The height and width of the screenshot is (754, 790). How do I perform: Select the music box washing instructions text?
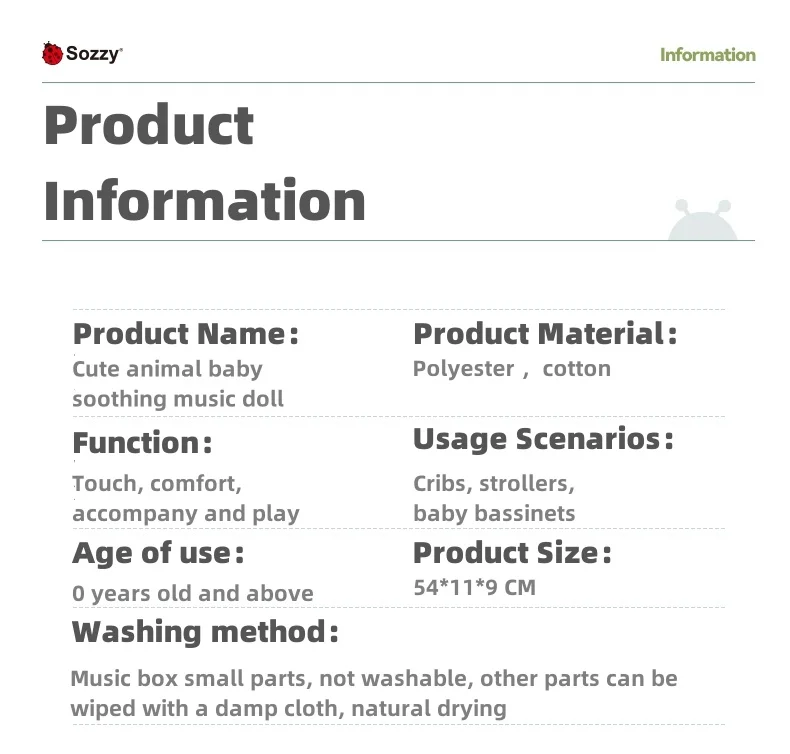point(373,693)
